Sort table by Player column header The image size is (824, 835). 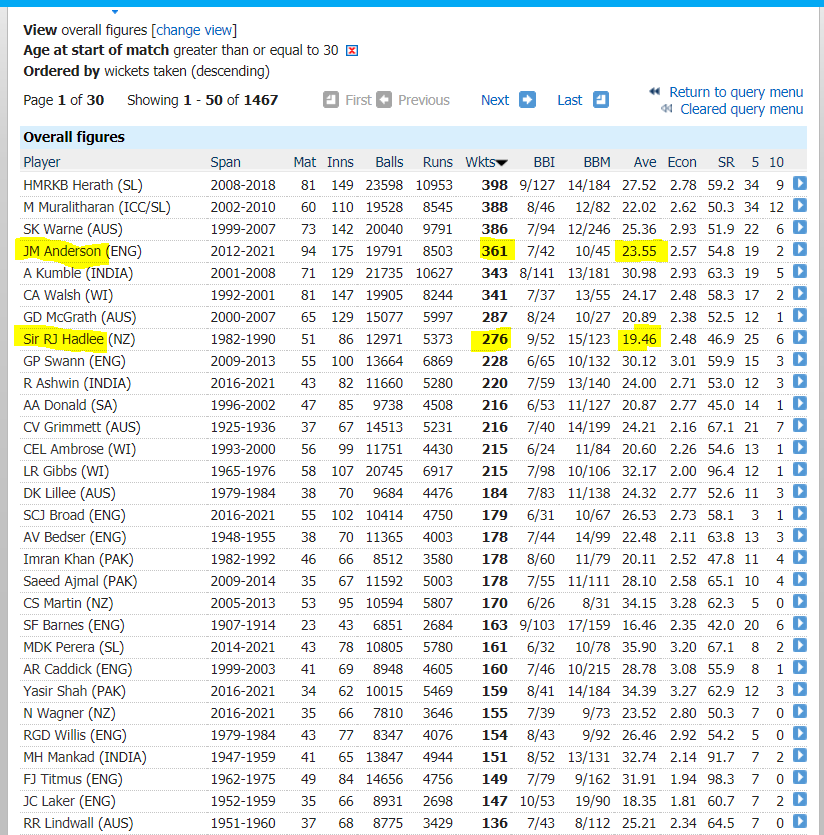click(x=42, y=162)
